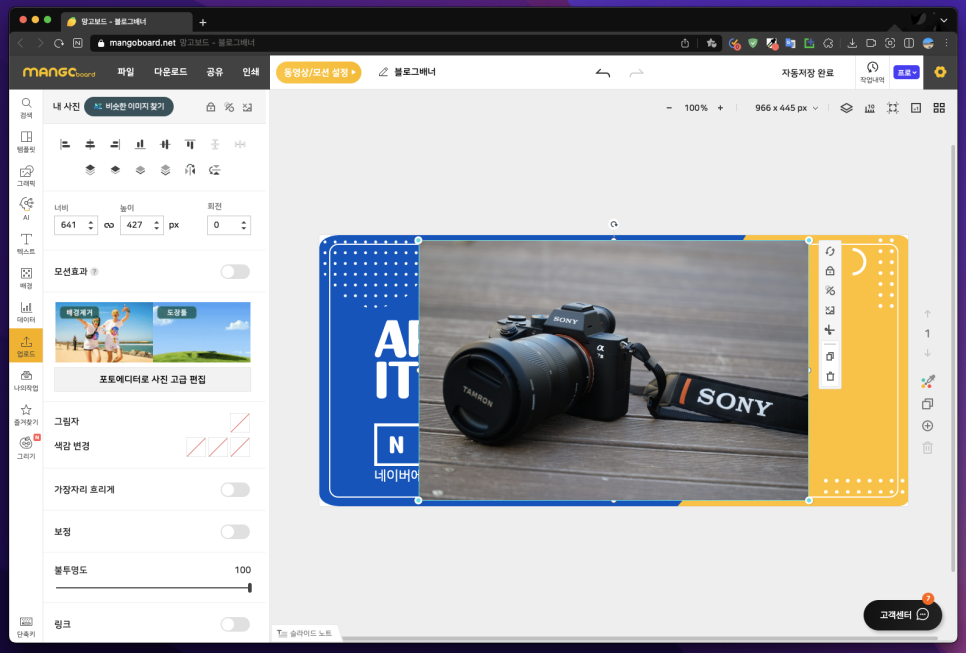Open the 동영상/모션 설정 video motion settings
This screenshot has width=966, height=653.
pyautogui.click(x=319, y=72)
